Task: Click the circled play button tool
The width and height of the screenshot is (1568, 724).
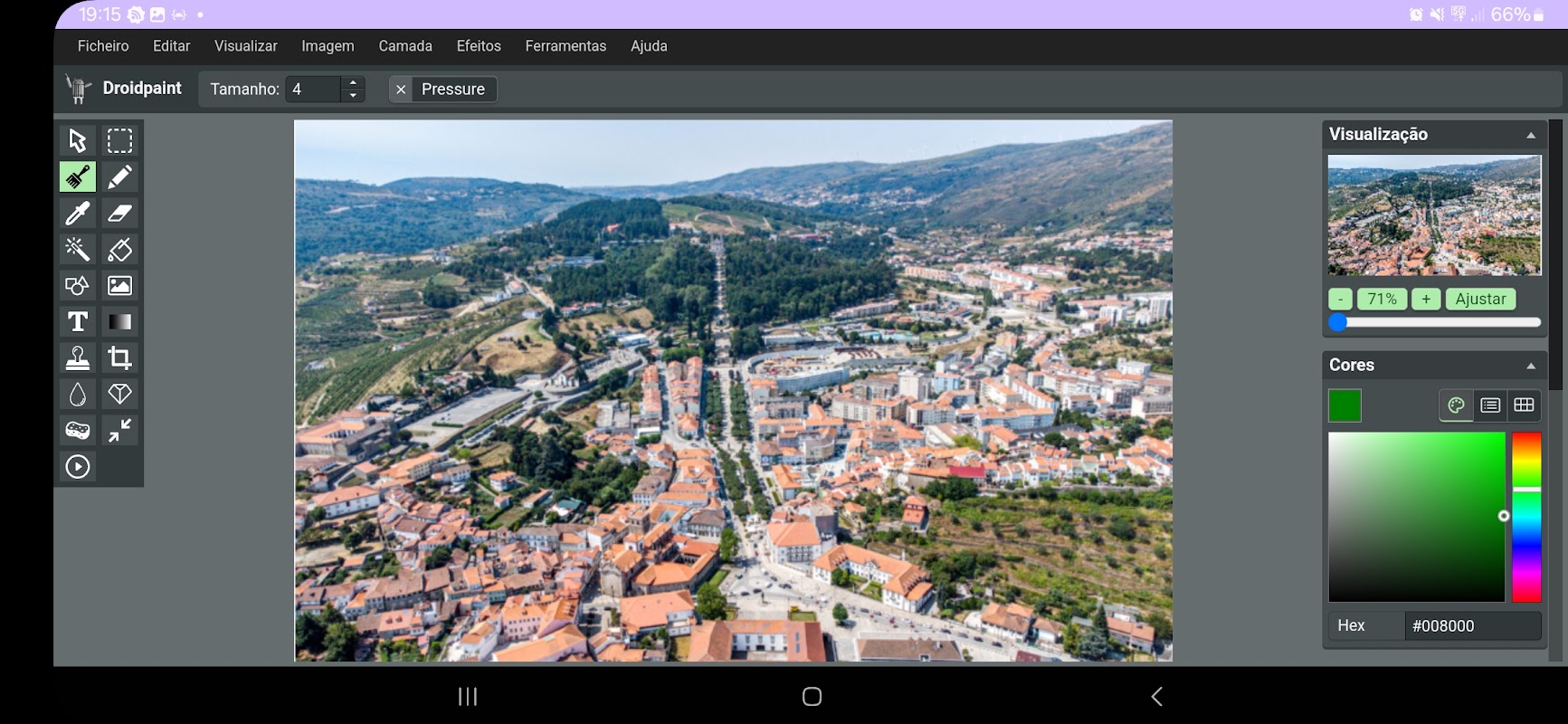Action: point(78,466)
